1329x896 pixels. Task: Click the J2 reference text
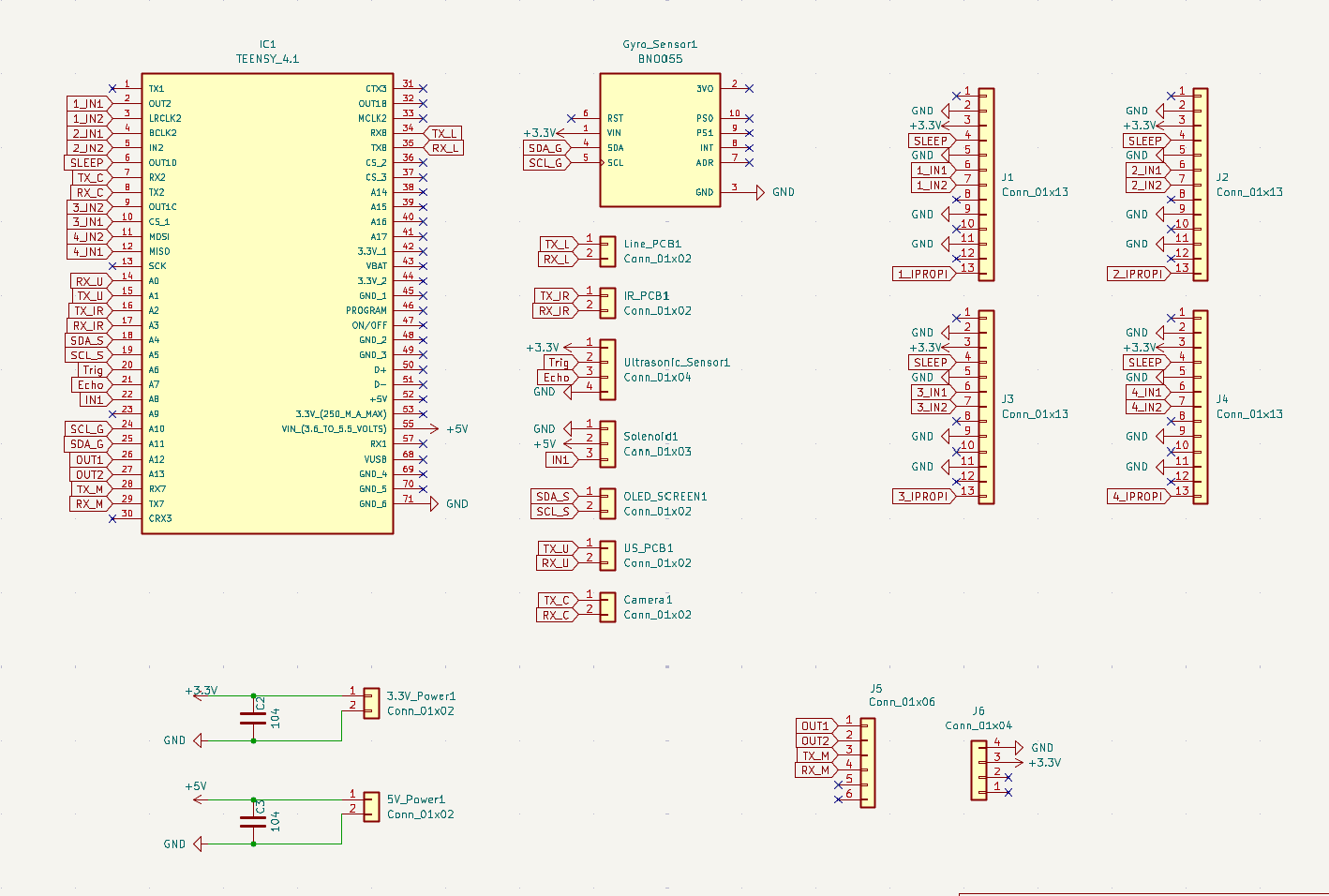[1222, 177]
